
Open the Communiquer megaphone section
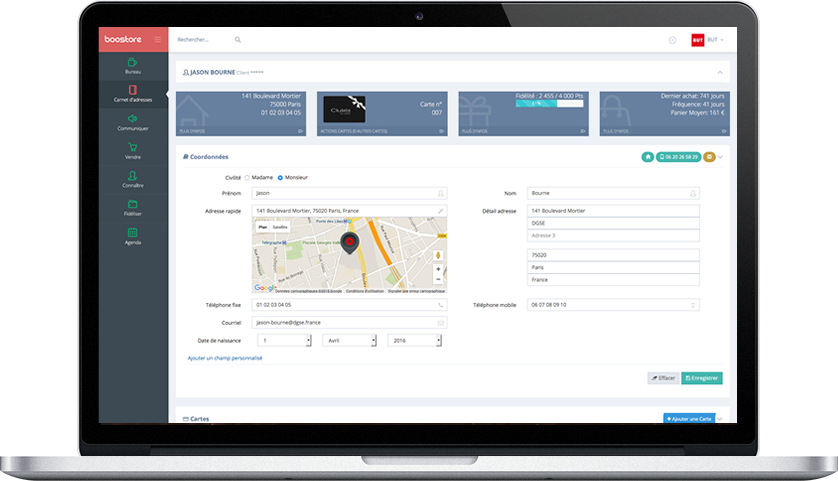133,122
